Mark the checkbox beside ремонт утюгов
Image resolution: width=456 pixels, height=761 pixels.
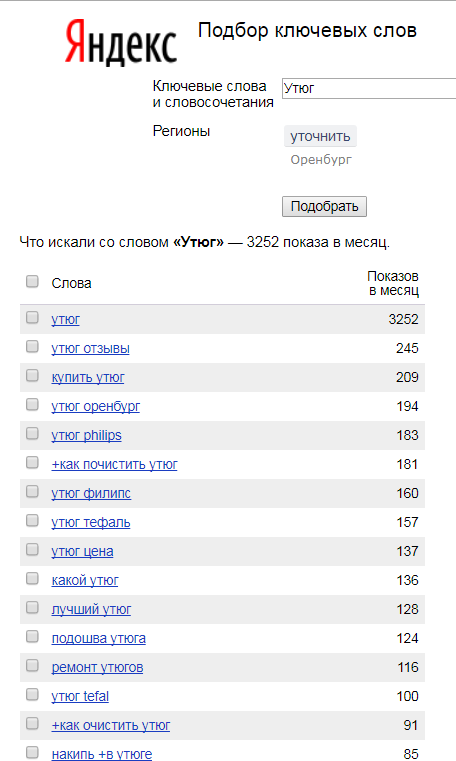pos(32,665)
